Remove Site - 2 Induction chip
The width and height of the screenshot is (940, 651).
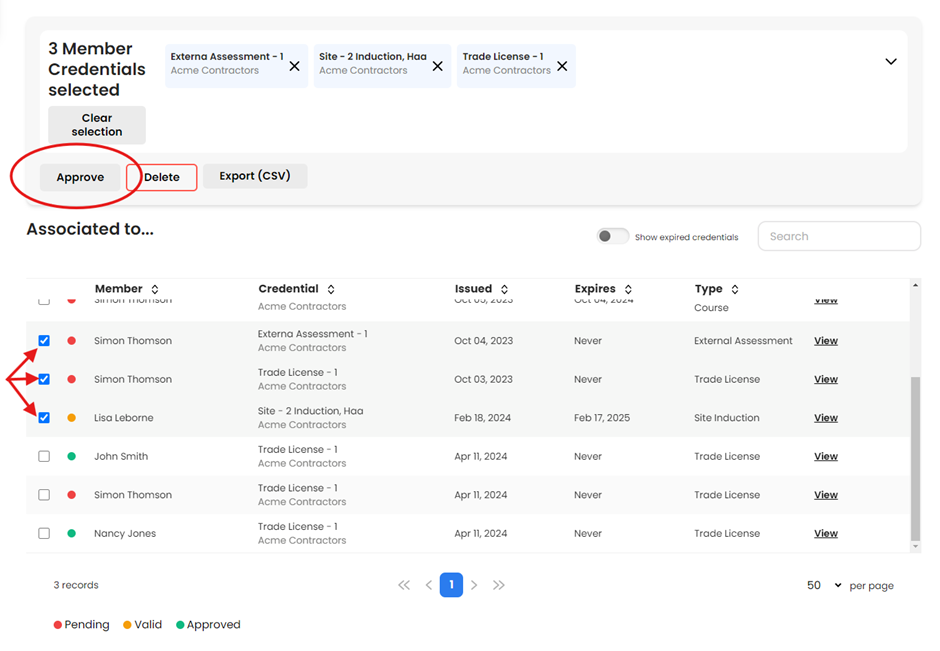point(437,67)
